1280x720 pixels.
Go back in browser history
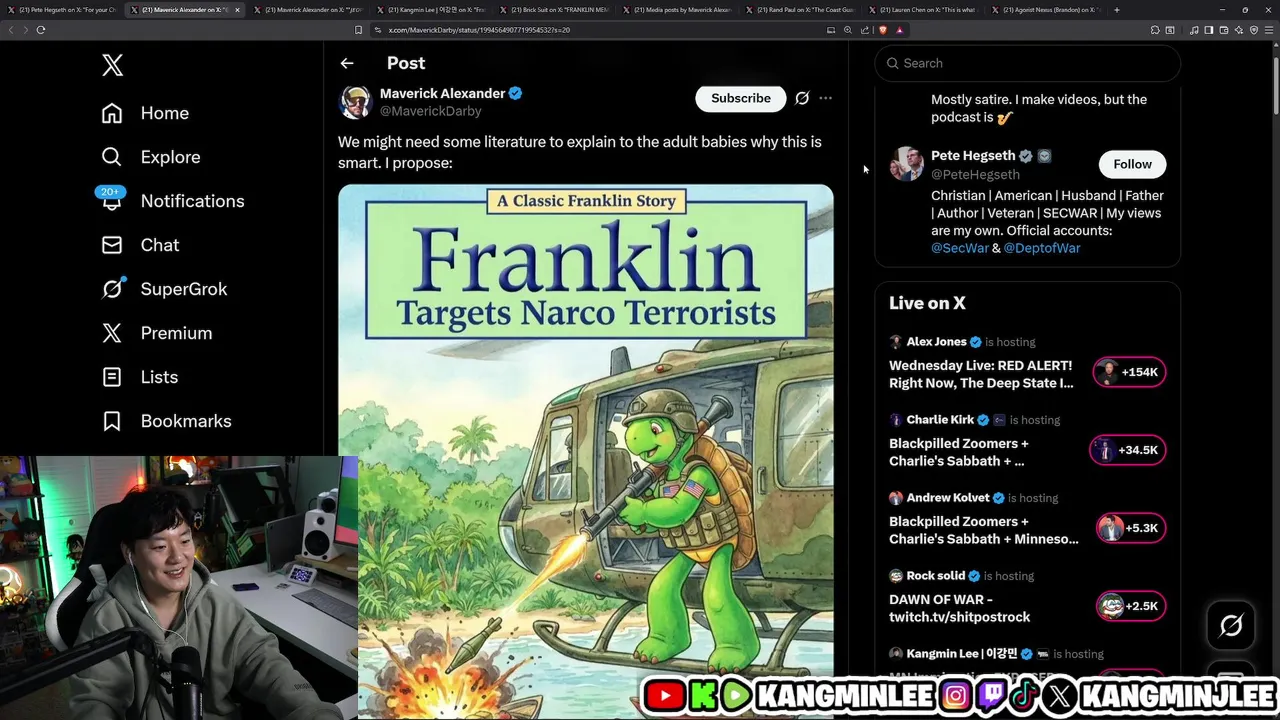11,30
